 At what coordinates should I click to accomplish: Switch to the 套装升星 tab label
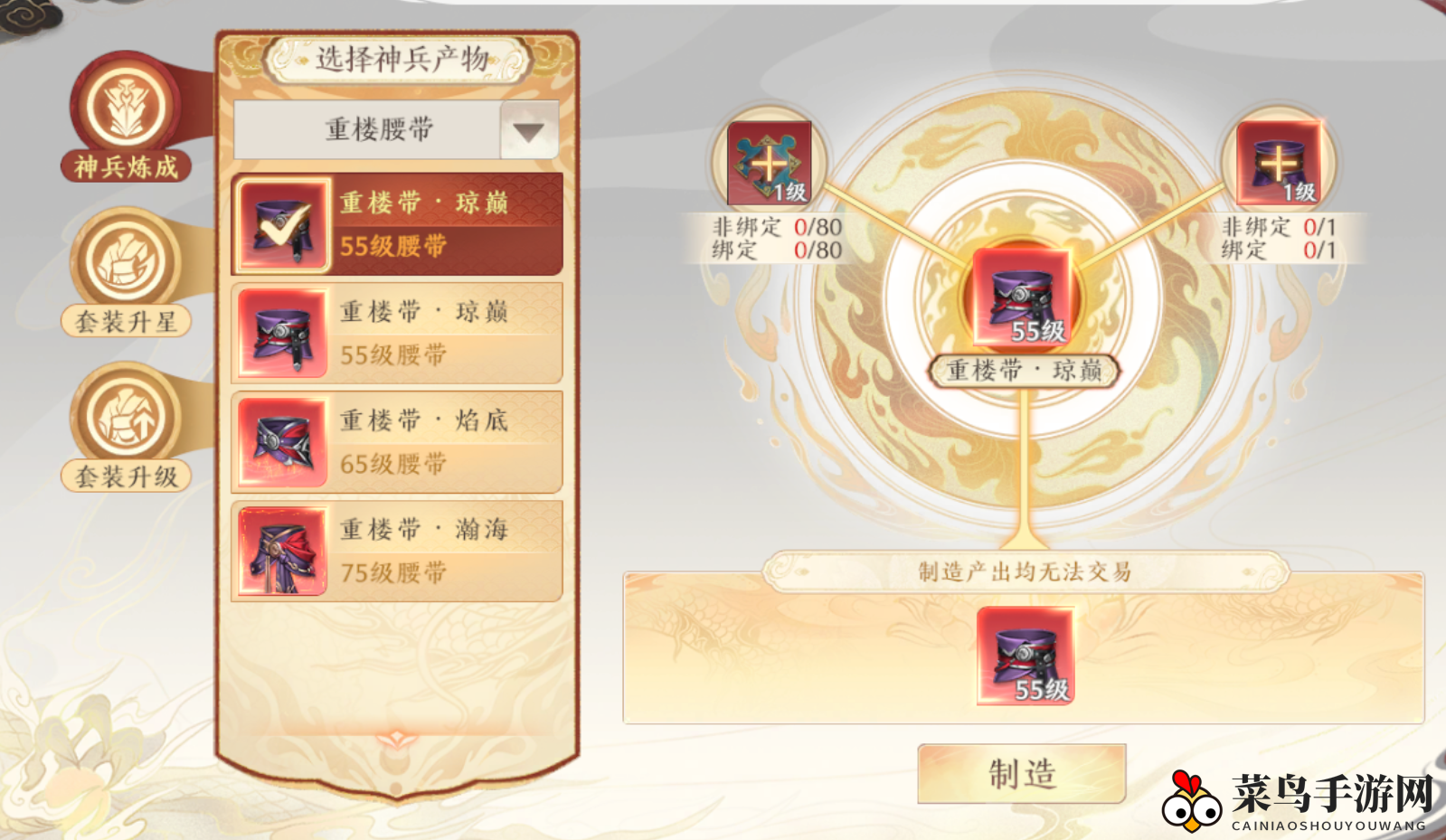pyautogui.click(x=127, y=322)
